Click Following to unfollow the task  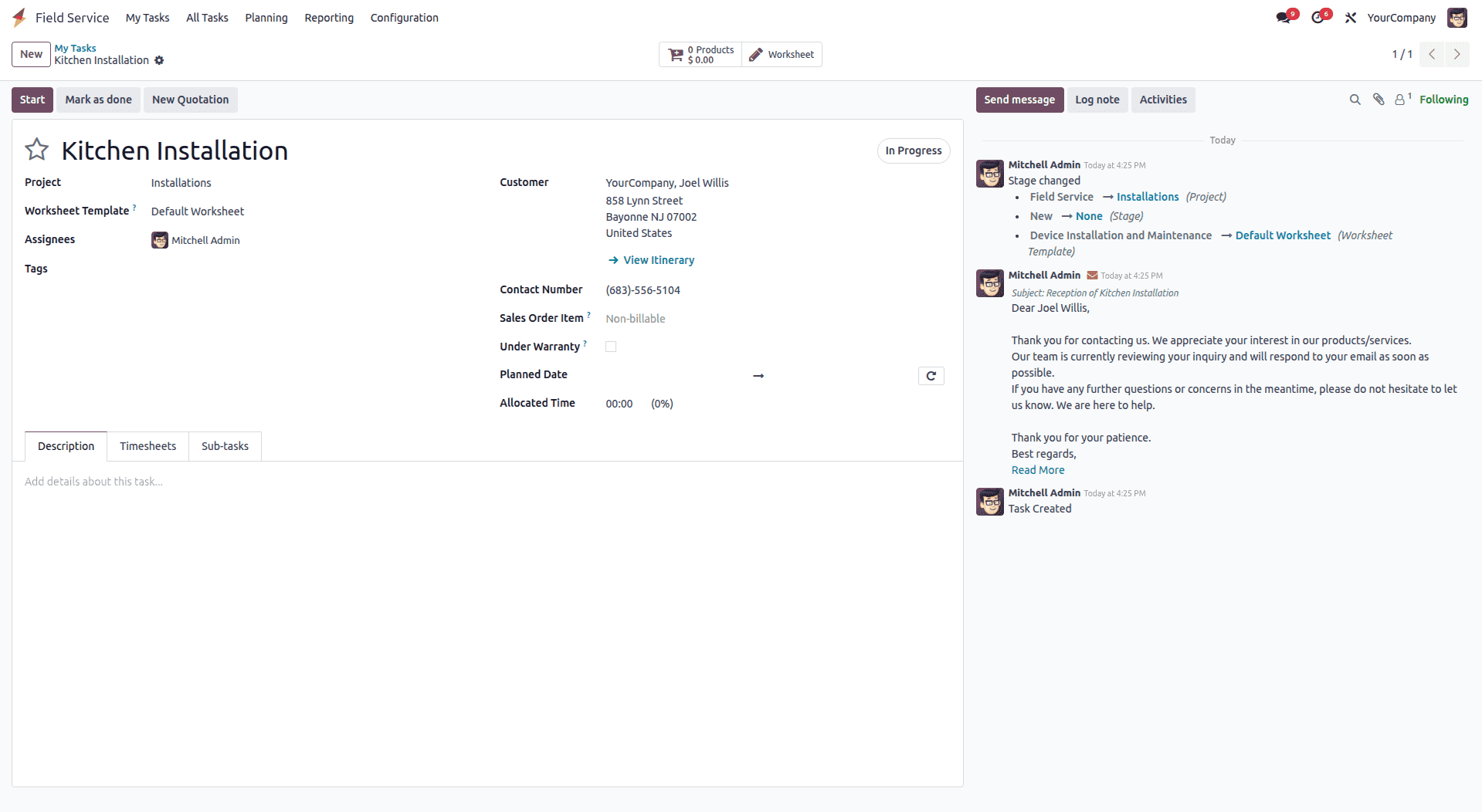[1445, 100]
